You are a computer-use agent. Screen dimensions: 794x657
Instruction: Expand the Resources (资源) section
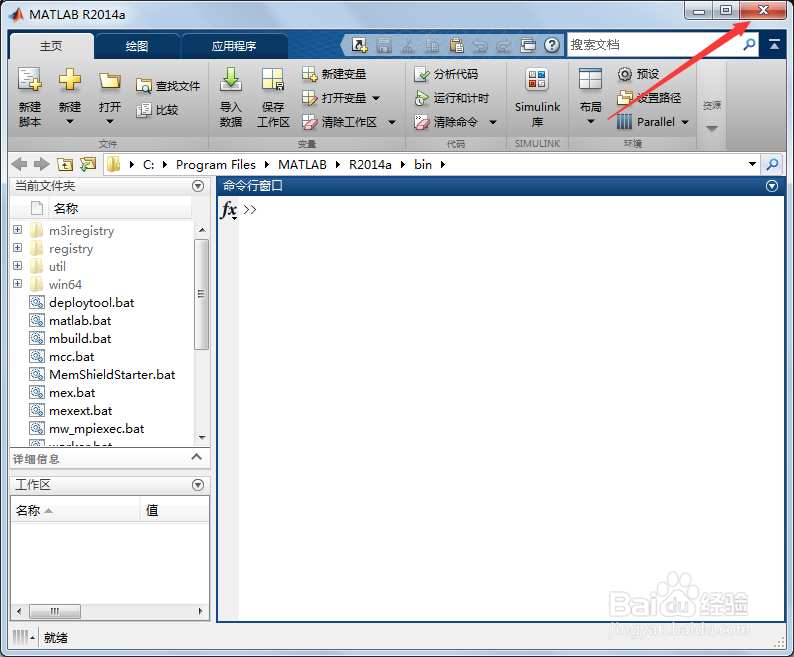(712, 129)
